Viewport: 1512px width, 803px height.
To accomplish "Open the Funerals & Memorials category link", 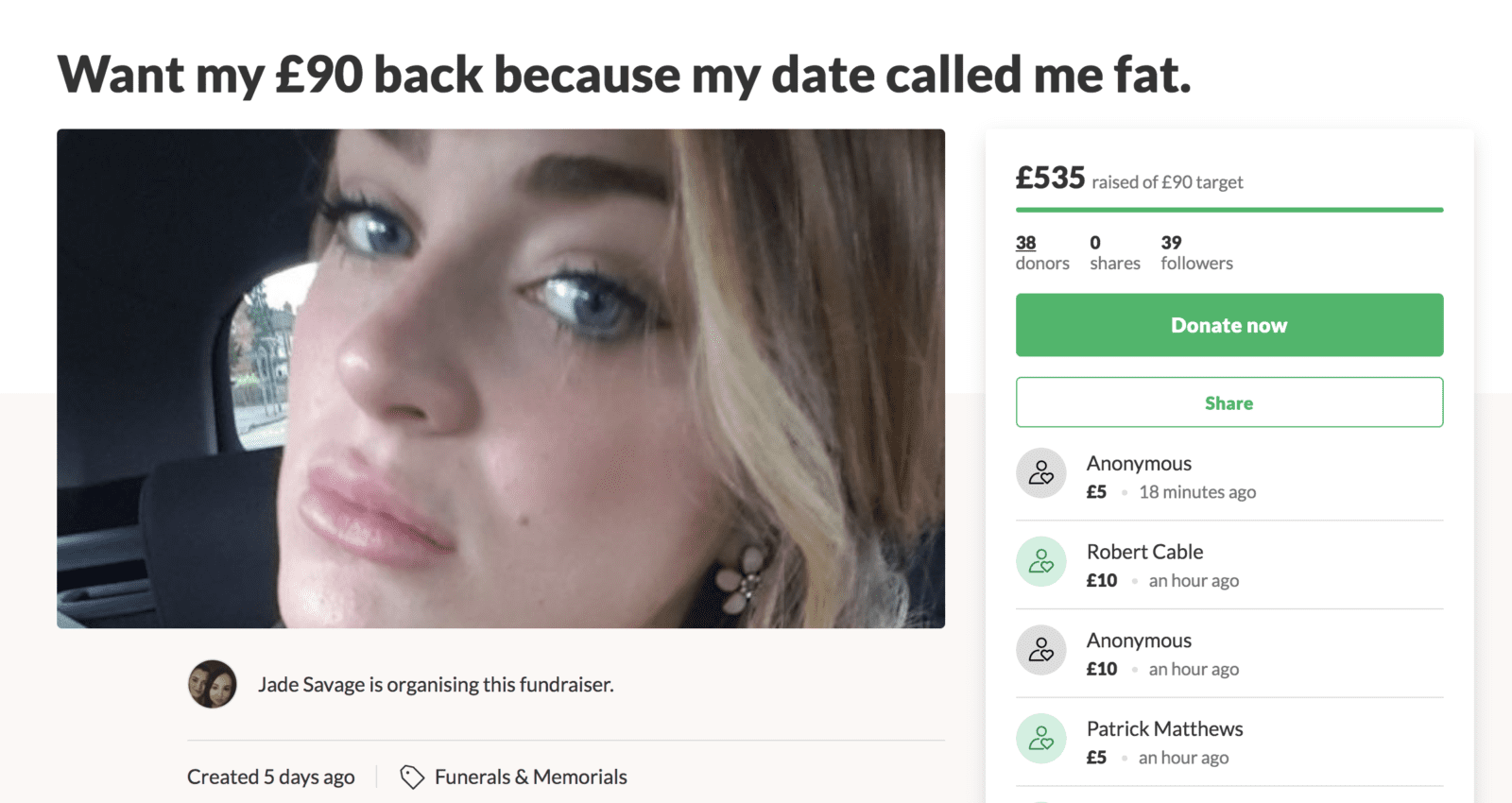I will (x=530, y=777).
